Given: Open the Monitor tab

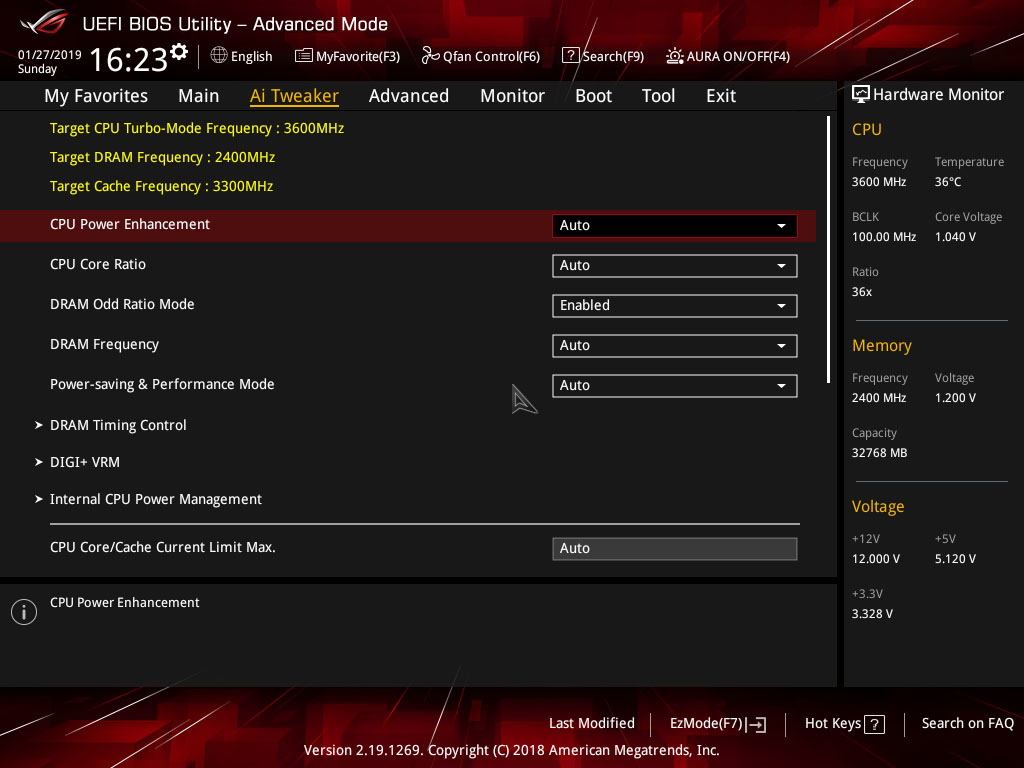Looking at the screenshot, I should [513, 96].
